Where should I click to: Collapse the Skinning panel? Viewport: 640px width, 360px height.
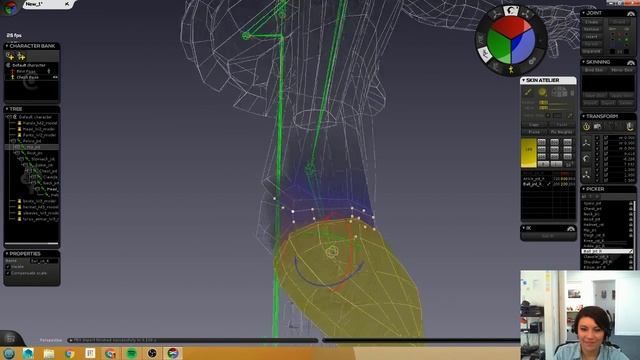tap(584, 62)
